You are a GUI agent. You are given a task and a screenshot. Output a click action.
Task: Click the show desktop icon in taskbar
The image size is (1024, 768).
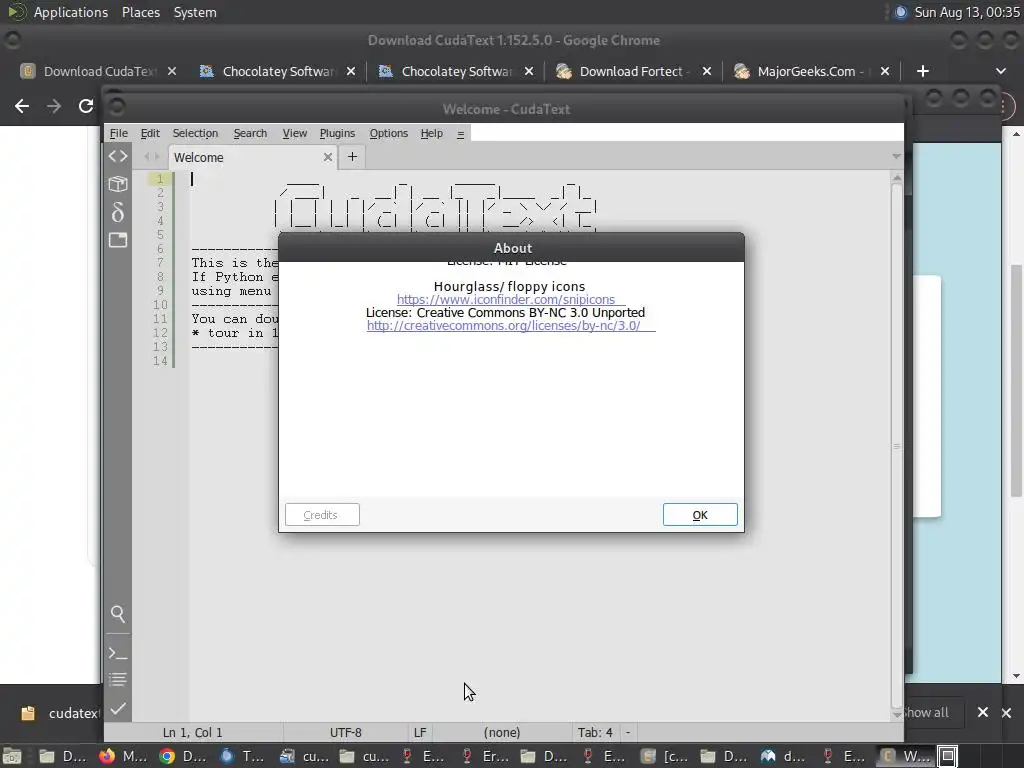(x=11, y=756)
